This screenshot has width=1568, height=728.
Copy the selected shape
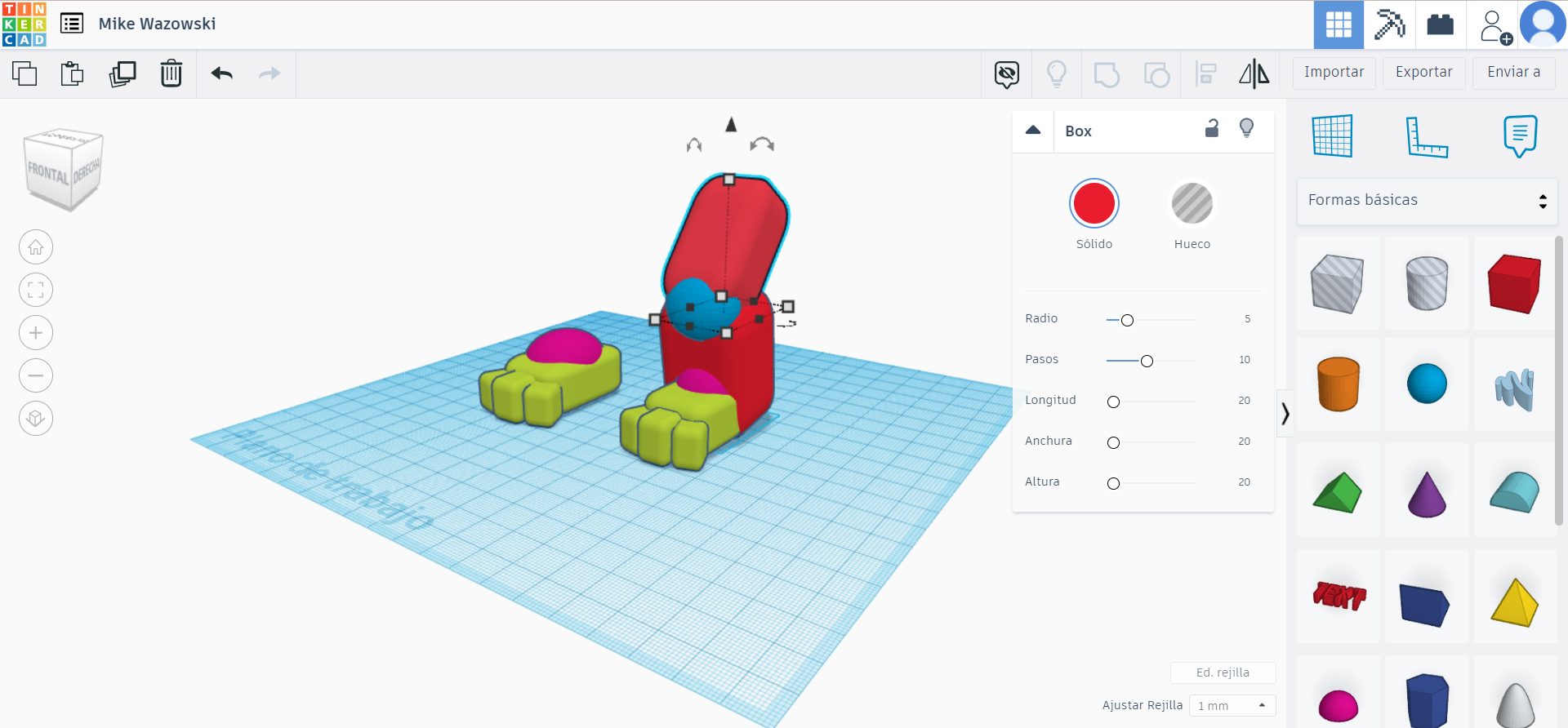point(24,73)
